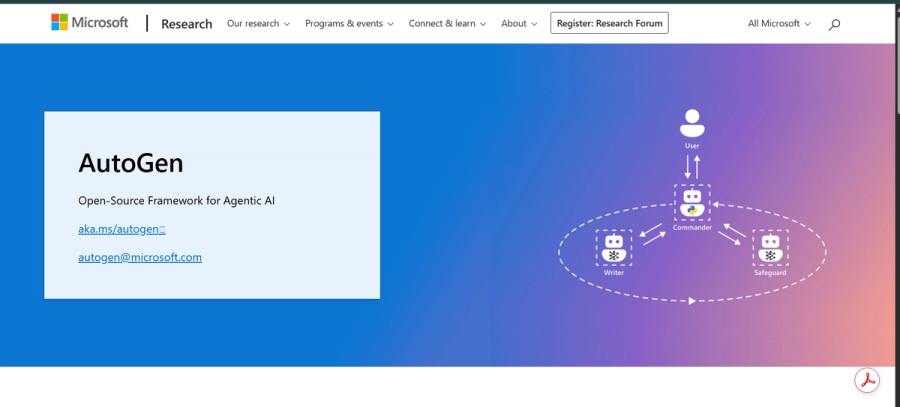
Task: Click the User figure in diagram
Action: [692, 123]
